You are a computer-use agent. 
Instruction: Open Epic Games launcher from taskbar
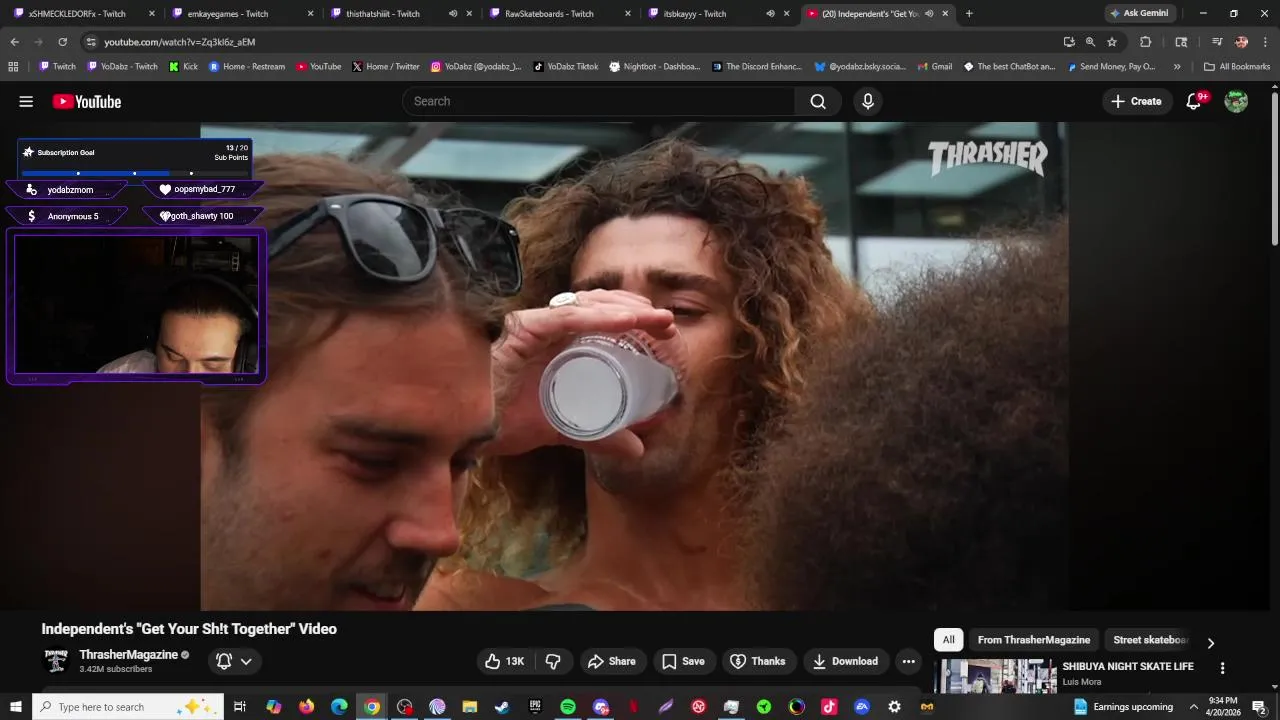535,707
